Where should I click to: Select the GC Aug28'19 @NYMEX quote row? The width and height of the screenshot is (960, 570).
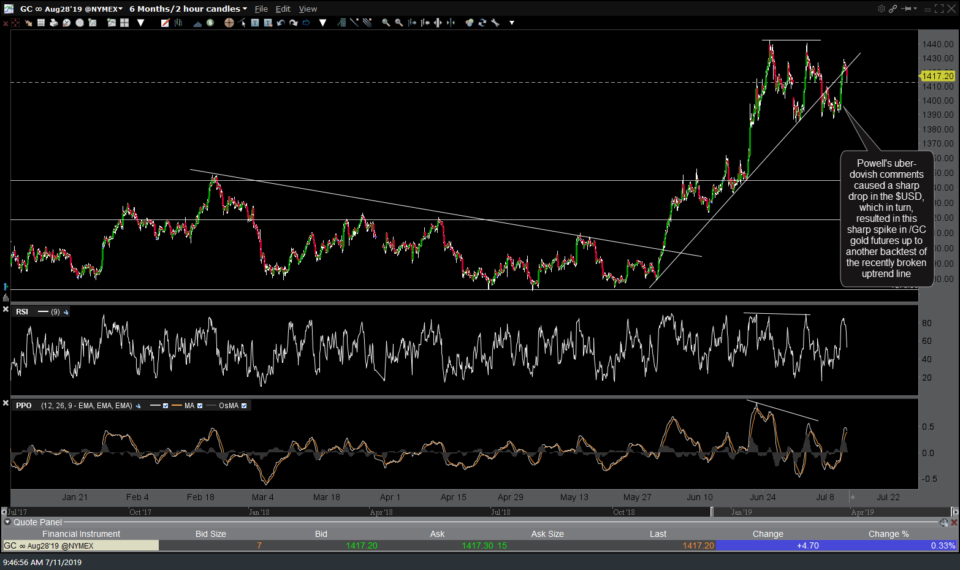[x=479, y=546]
